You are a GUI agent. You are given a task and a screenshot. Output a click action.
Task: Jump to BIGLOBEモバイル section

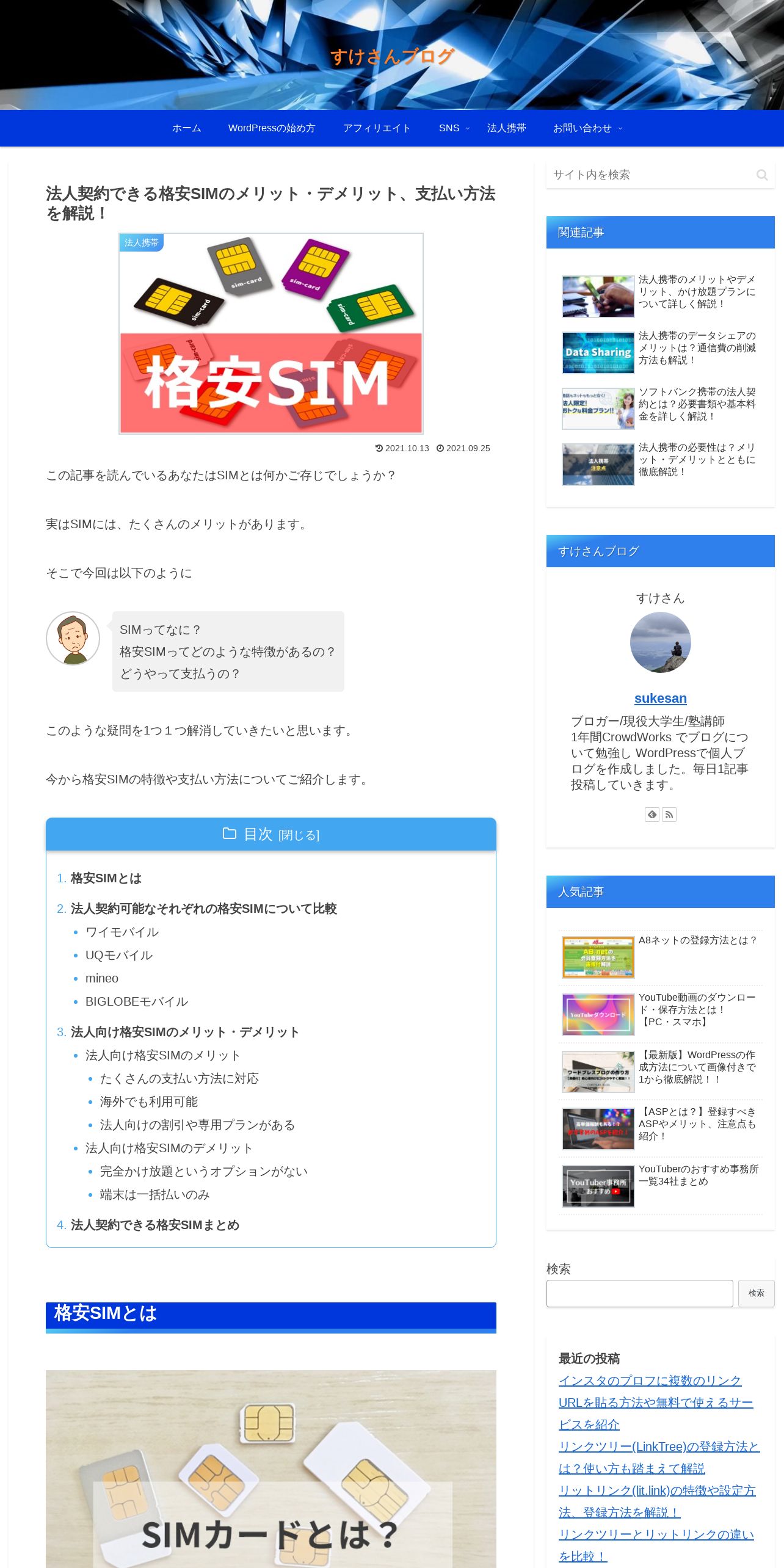pos(137,1001)
